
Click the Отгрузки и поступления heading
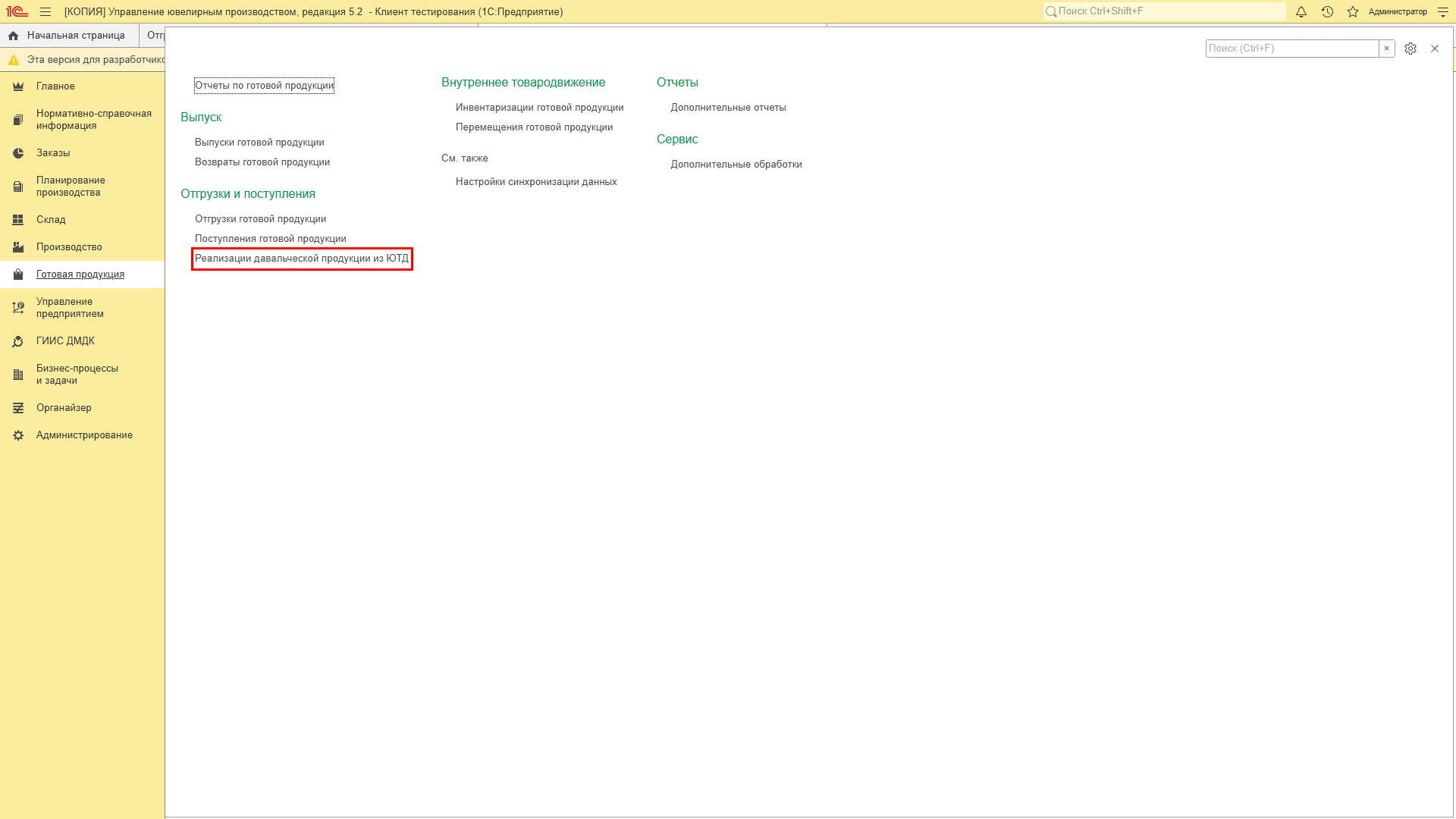248,194
